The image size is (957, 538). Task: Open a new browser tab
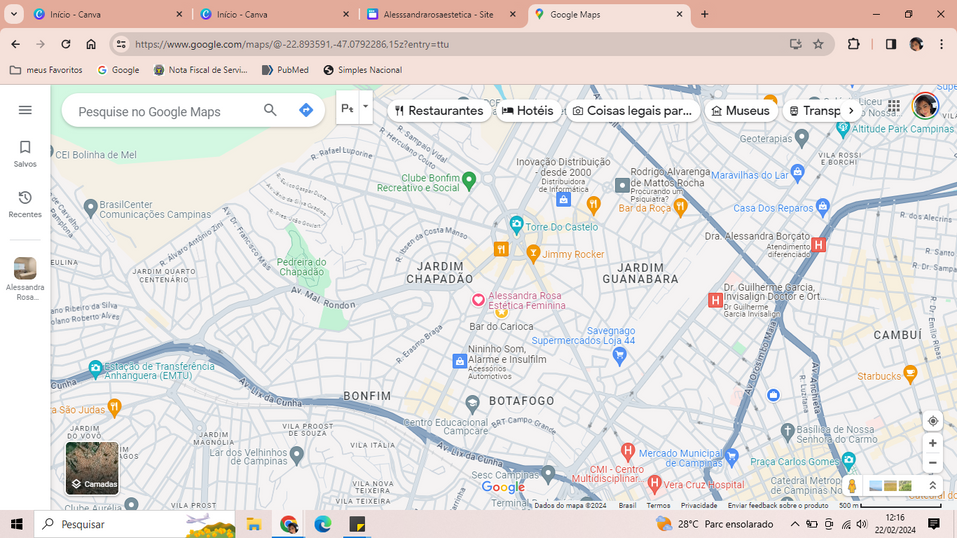[x=704, y=14]
